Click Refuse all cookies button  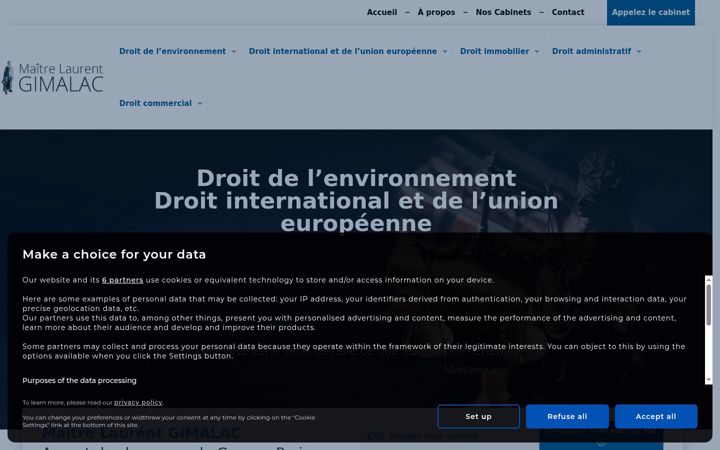pyautogui.click(x=567, y=416)
